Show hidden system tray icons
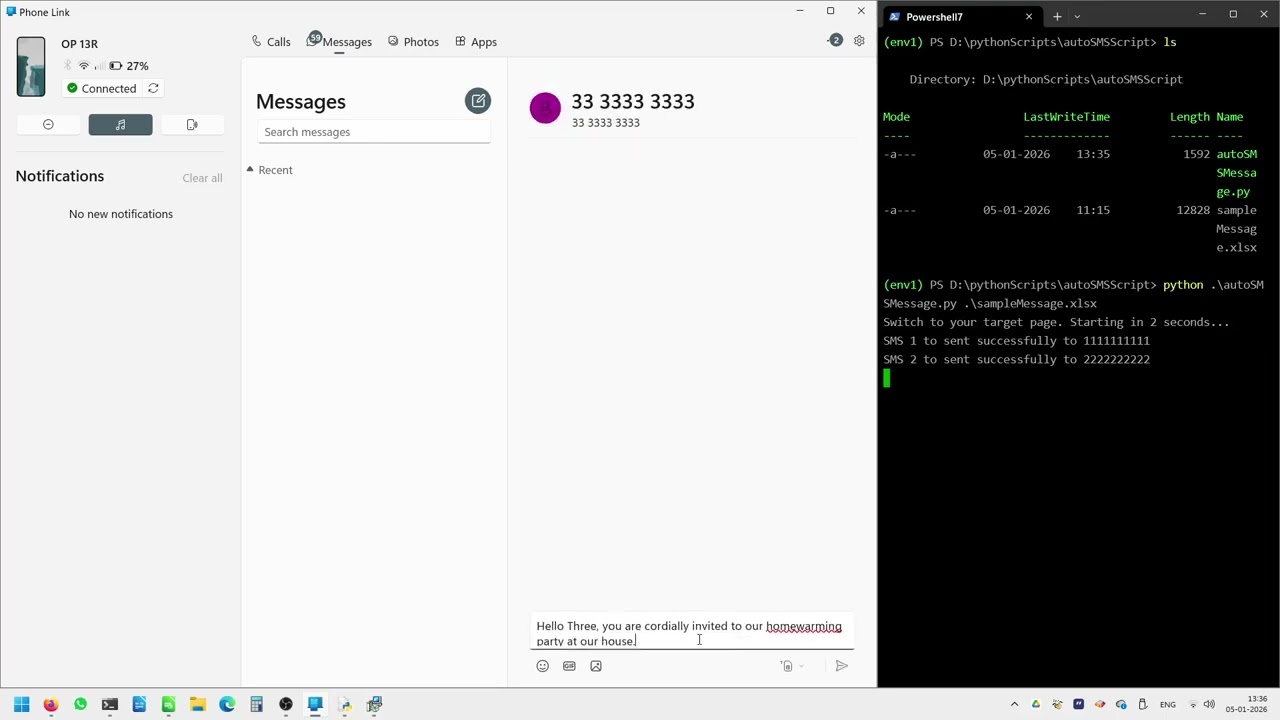The height and width of the screenshot is (720, 1280). (1014, 705)
